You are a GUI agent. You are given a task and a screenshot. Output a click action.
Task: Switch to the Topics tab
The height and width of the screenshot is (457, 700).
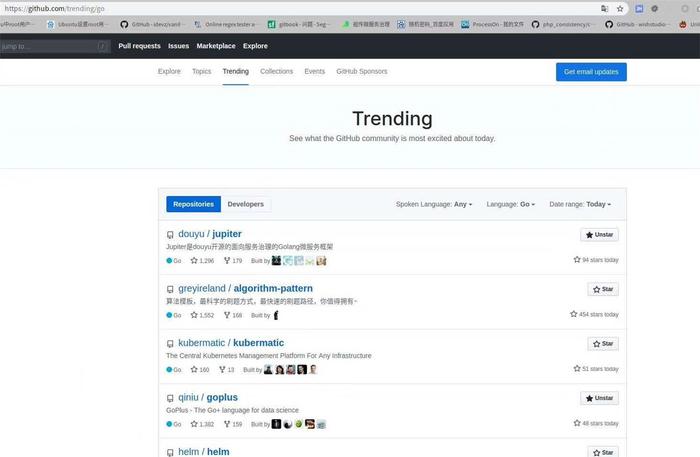pyautogui.click(x=201, y=71)
